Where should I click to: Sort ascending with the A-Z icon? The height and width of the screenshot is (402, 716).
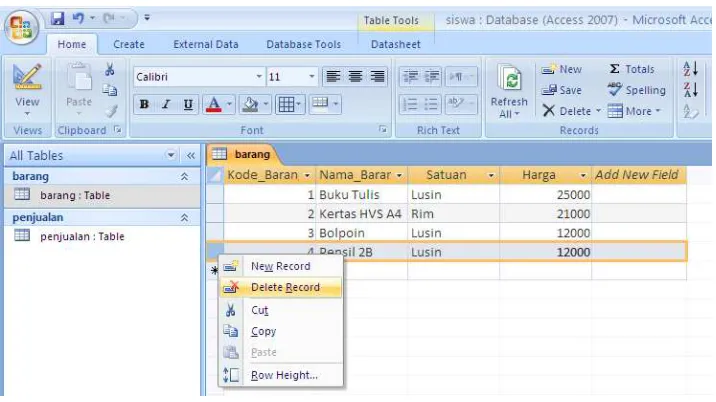690,69
